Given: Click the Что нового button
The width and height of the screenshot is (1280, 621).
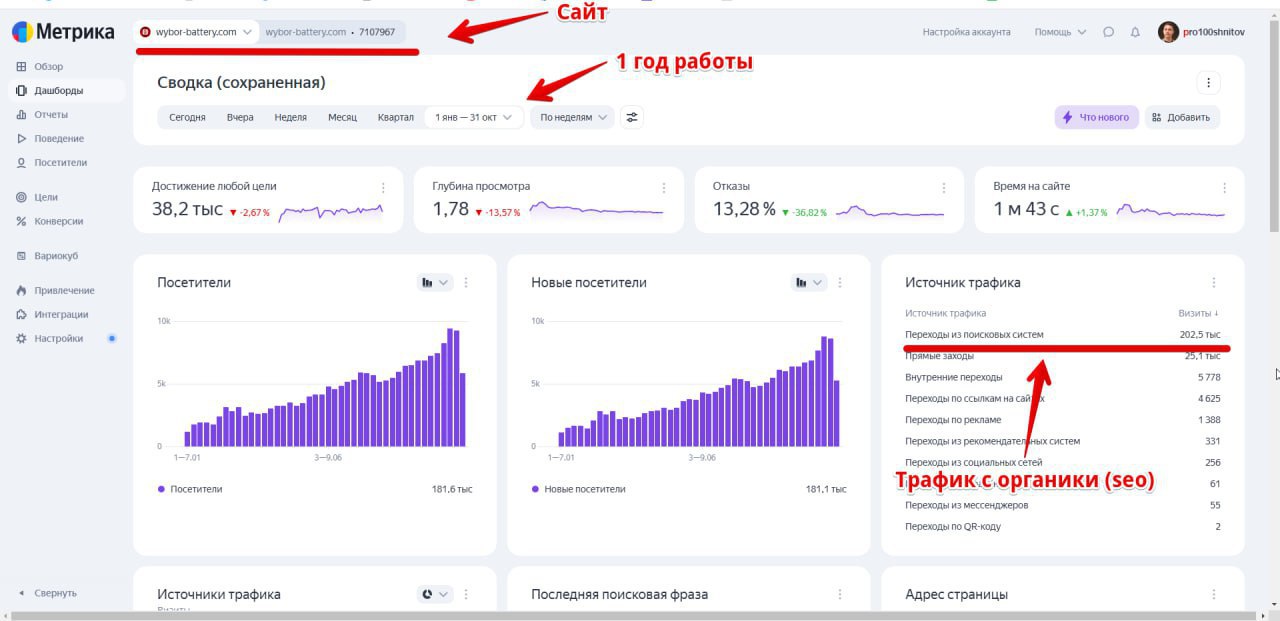Looking at the screenshot, I should tap(1096, 117).
